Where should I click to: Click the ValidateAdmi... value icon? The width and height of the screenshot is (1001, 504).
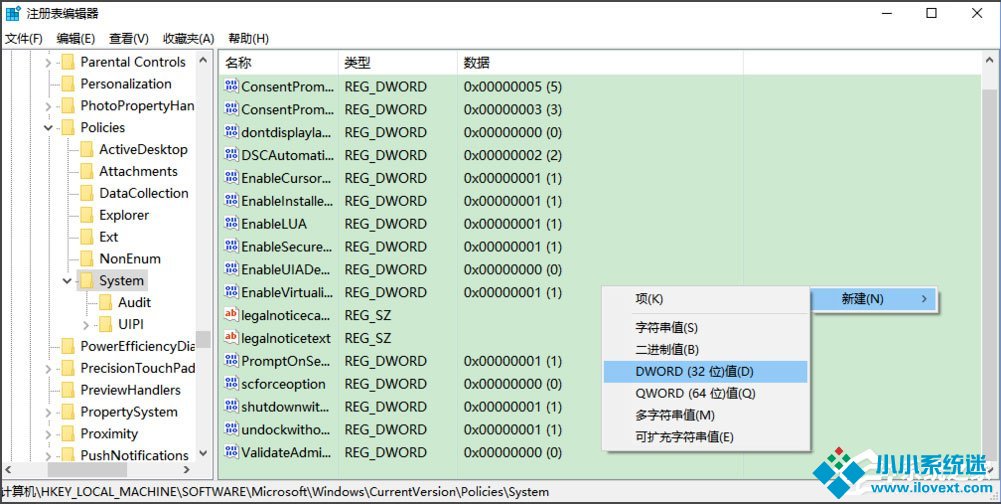[x=231, y=452]
